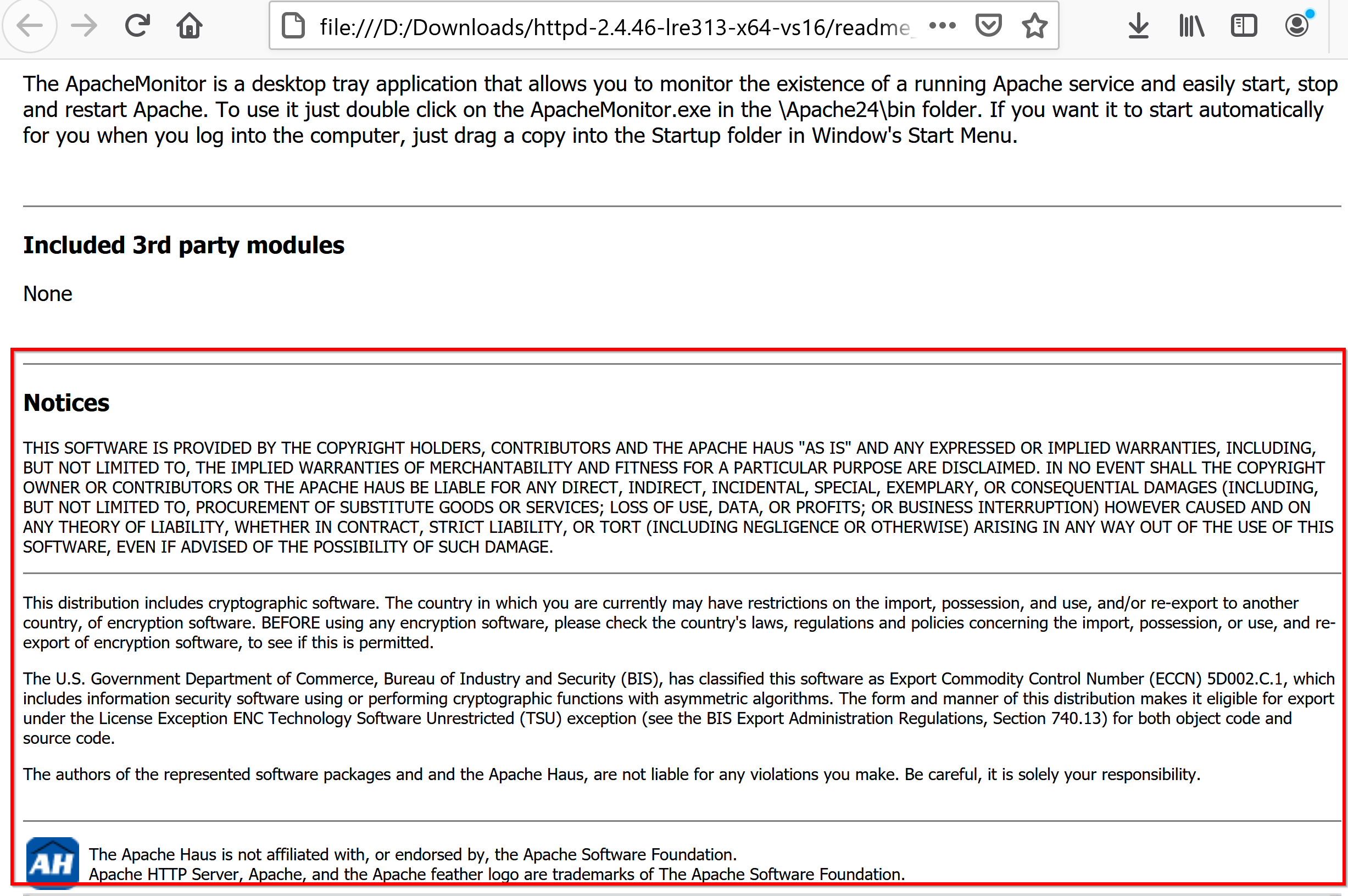Click the ApacheMonitor description paragraph

click(680, 110)
